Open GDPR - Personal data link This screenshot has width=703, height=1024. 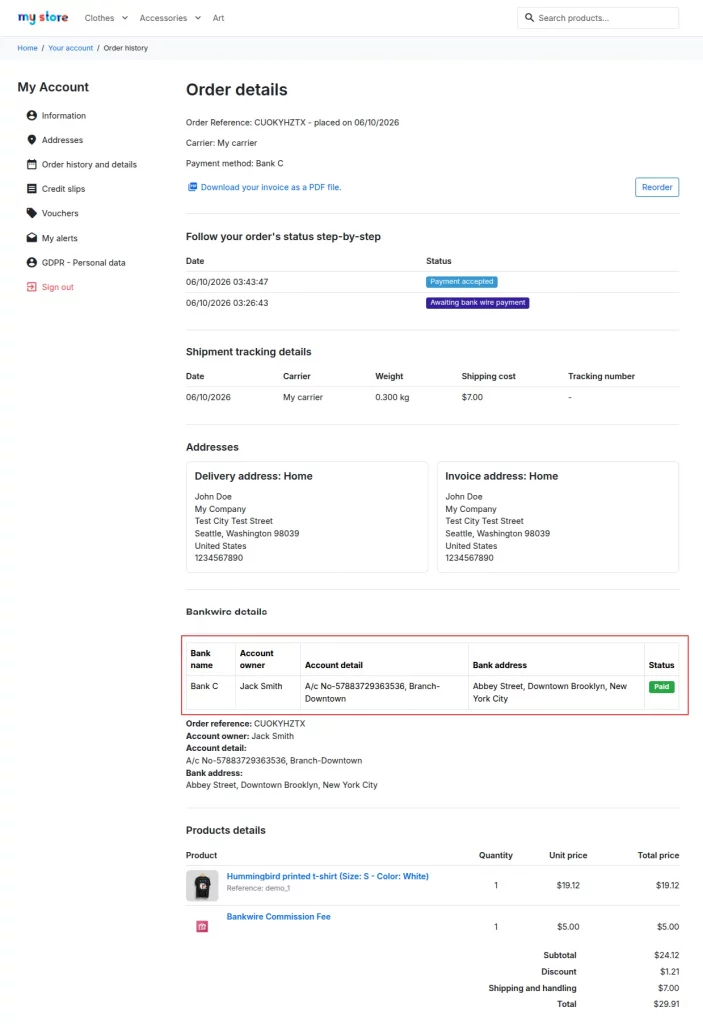click(x=84, y=263)
